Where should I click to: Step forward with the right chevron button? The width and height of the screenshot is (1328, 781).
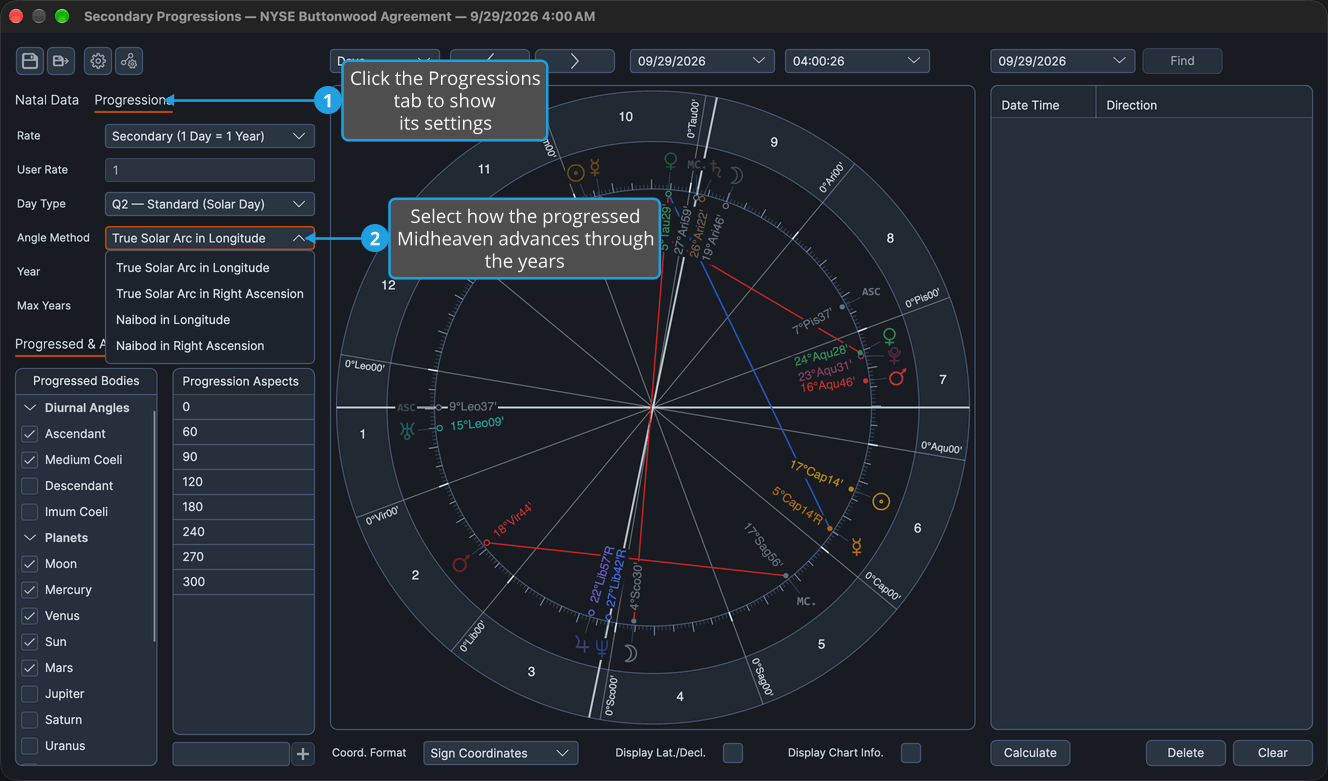[x=575, y=61]
